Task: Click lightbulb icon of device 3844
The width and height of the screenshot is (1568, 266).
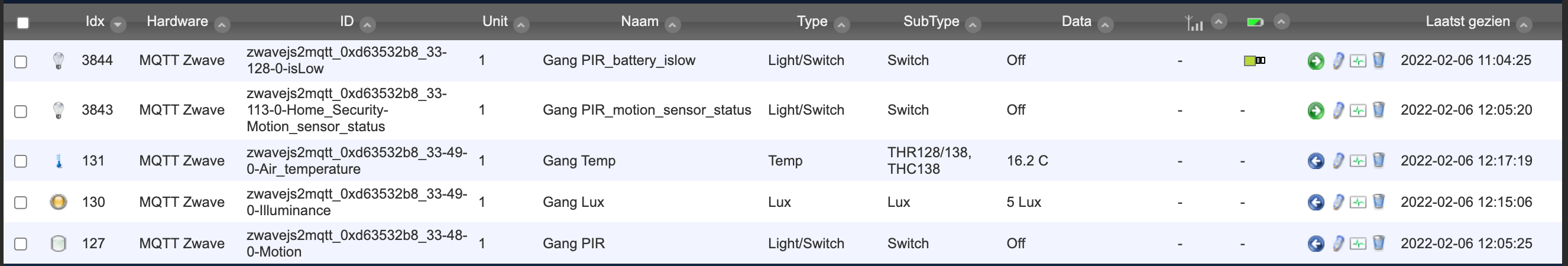Action: [x=59, y=61]
